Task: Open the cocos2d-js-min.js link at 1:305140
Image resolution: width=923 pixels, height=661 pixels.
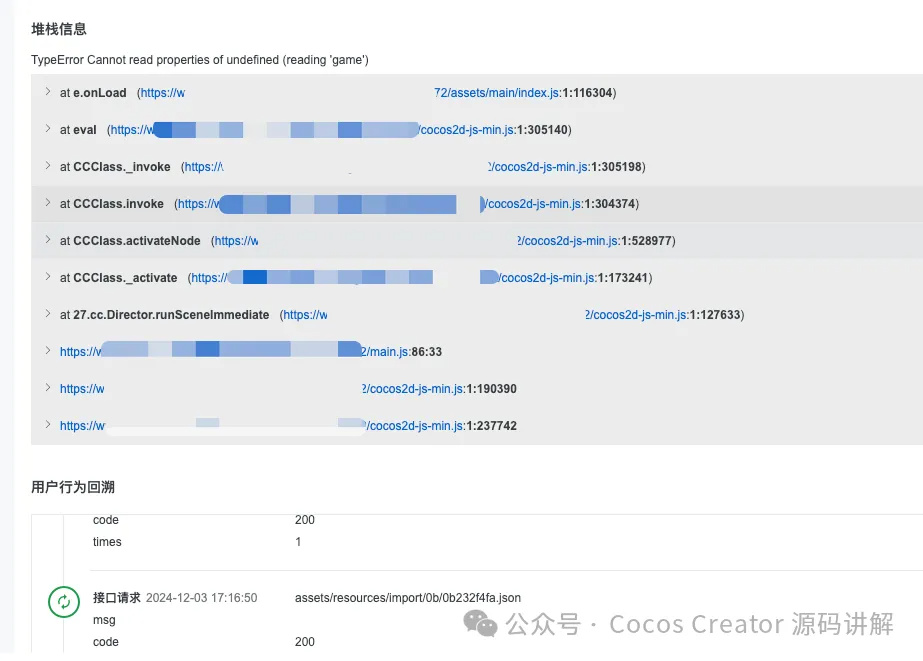Action: point(470,130)
